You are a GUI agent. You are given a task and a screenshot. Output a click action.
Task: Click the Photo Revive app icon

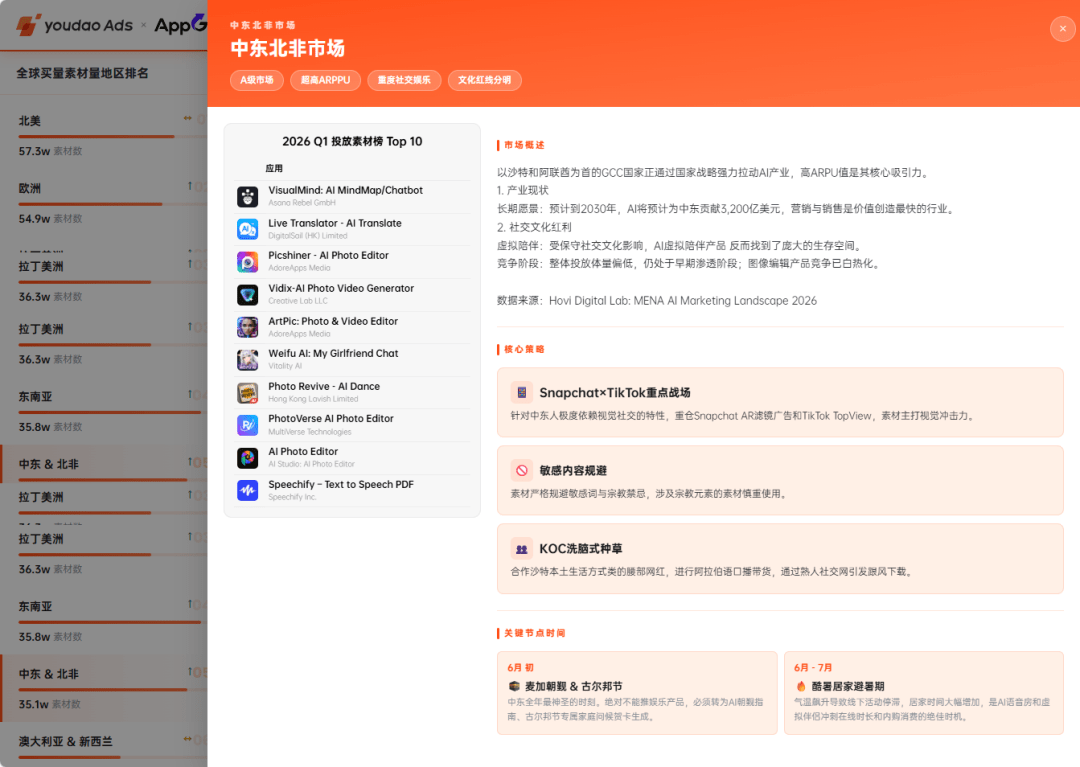(247, 392)
